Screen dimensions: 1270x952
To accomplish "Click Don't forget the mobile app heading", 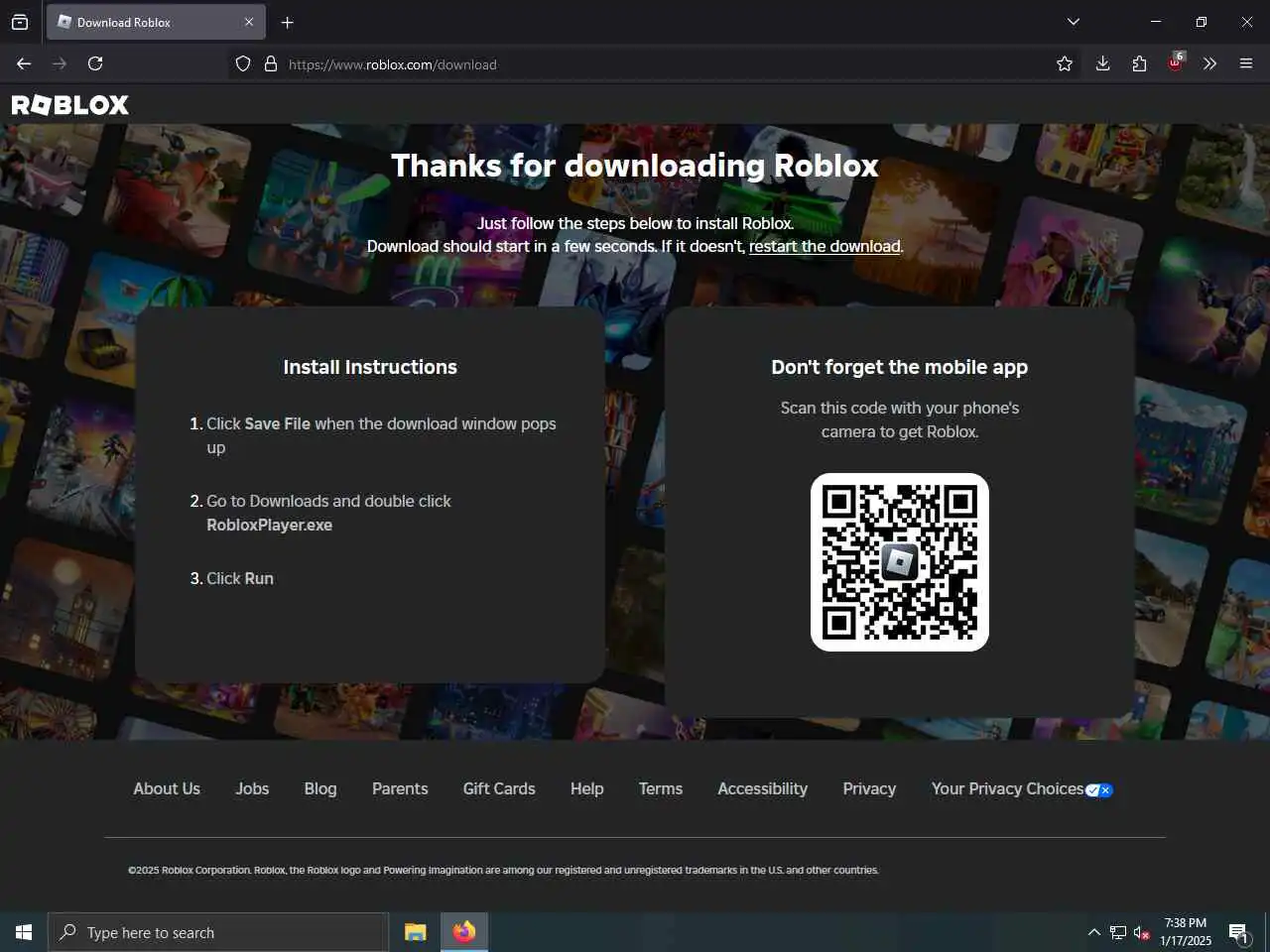I will click(x=900, y=367).
